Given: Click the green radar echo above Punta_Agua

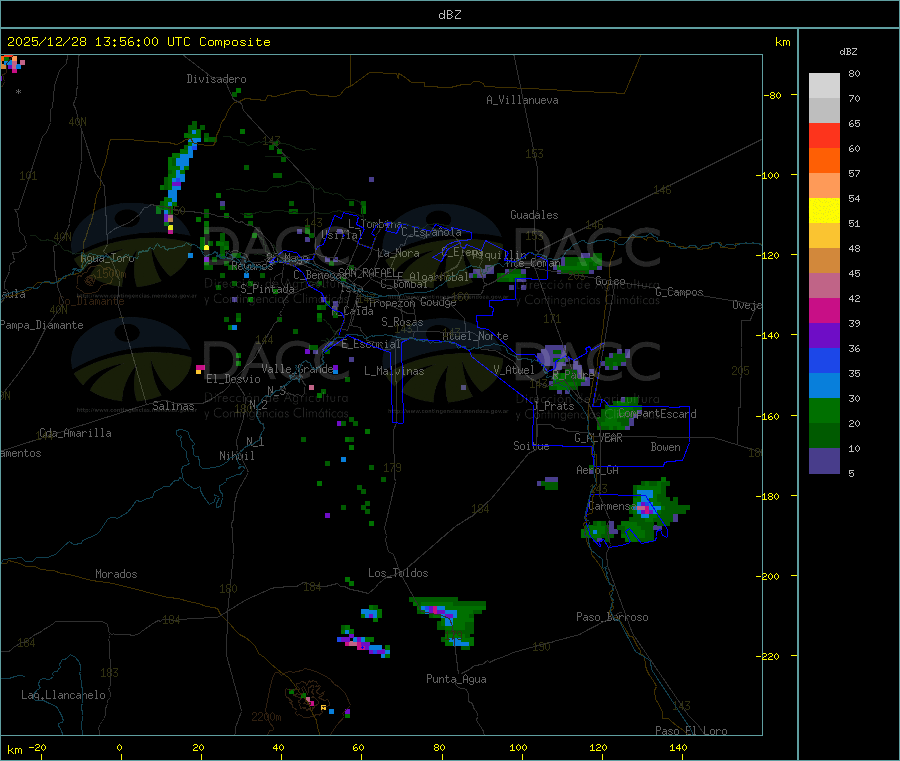Looking at the screenshot, I should click(450, 621).
